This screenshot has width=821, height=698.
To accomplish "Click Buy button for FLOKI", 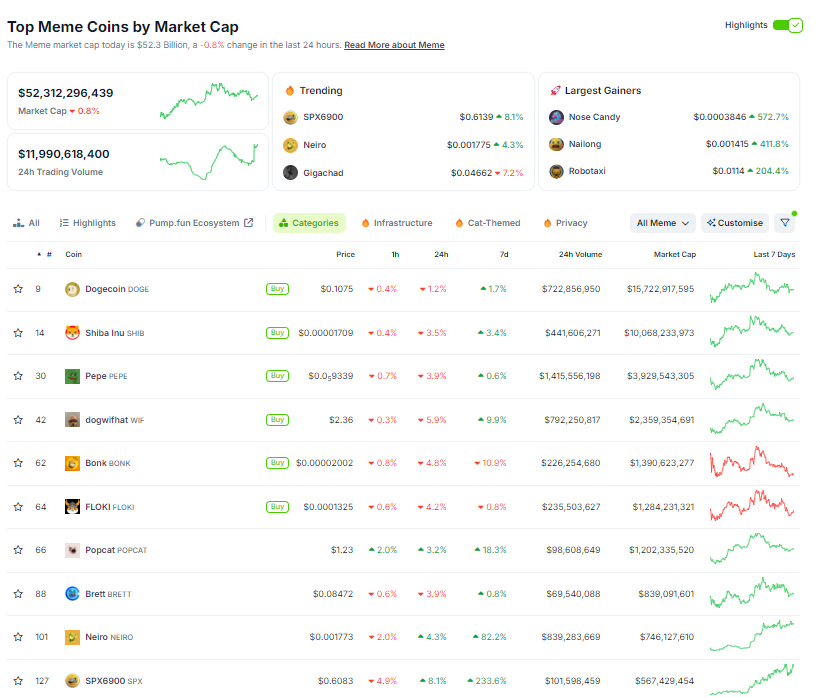I will 277,507.
